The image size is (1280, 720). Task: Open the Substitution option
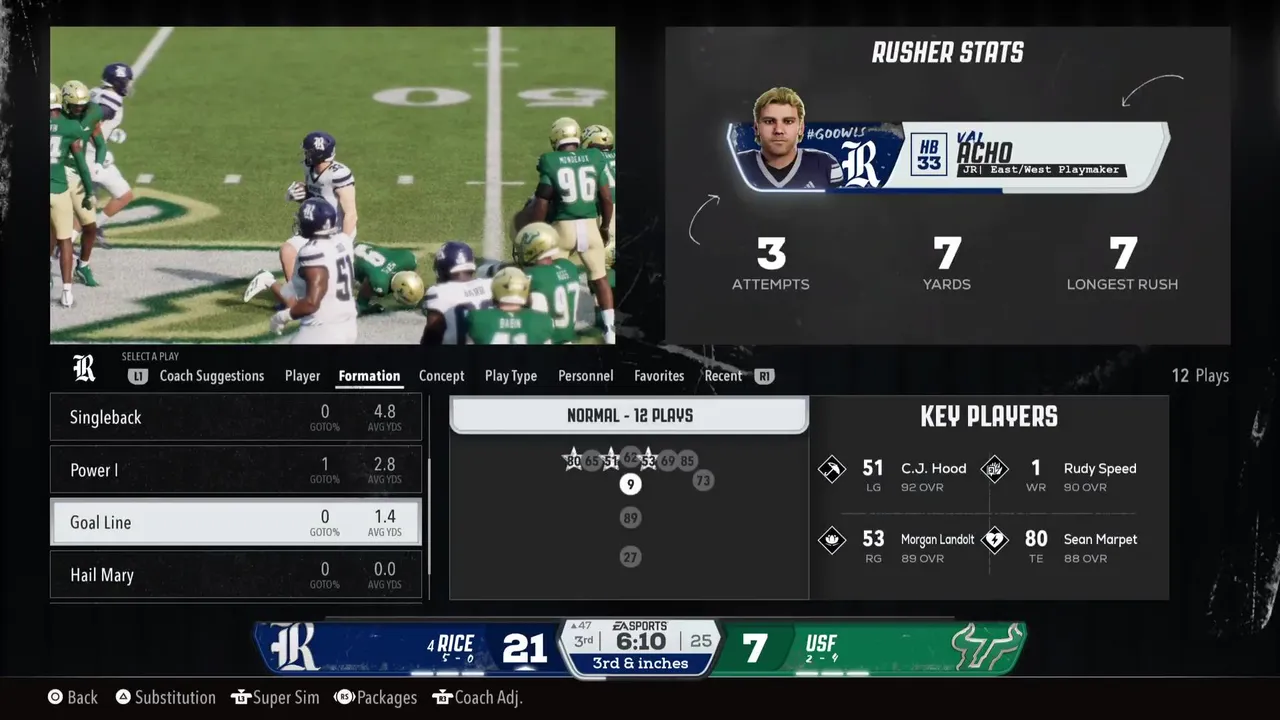coord(175,697)
